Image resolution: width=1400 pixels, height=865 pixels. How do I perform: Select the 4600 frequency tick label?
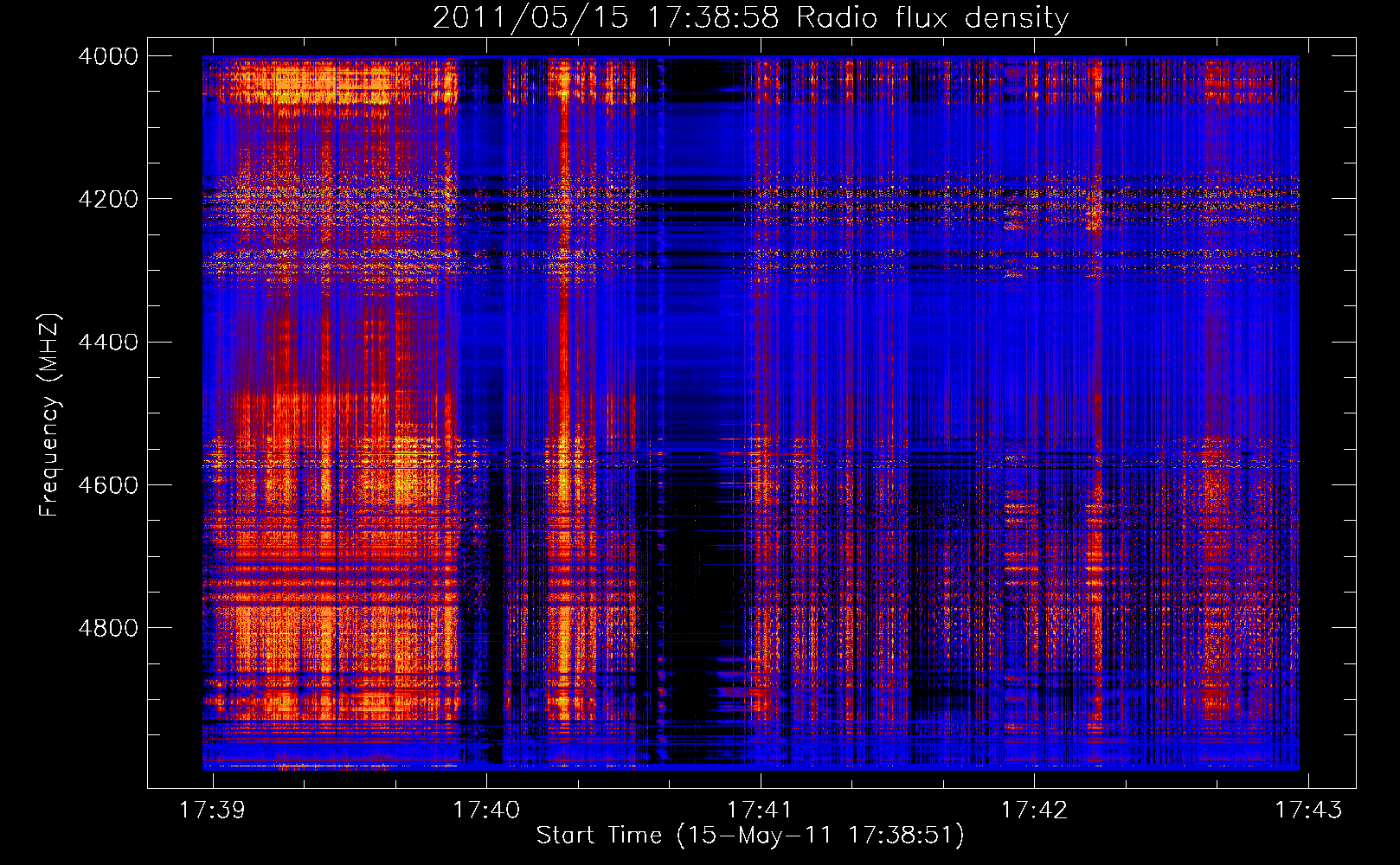pos(108,484)
